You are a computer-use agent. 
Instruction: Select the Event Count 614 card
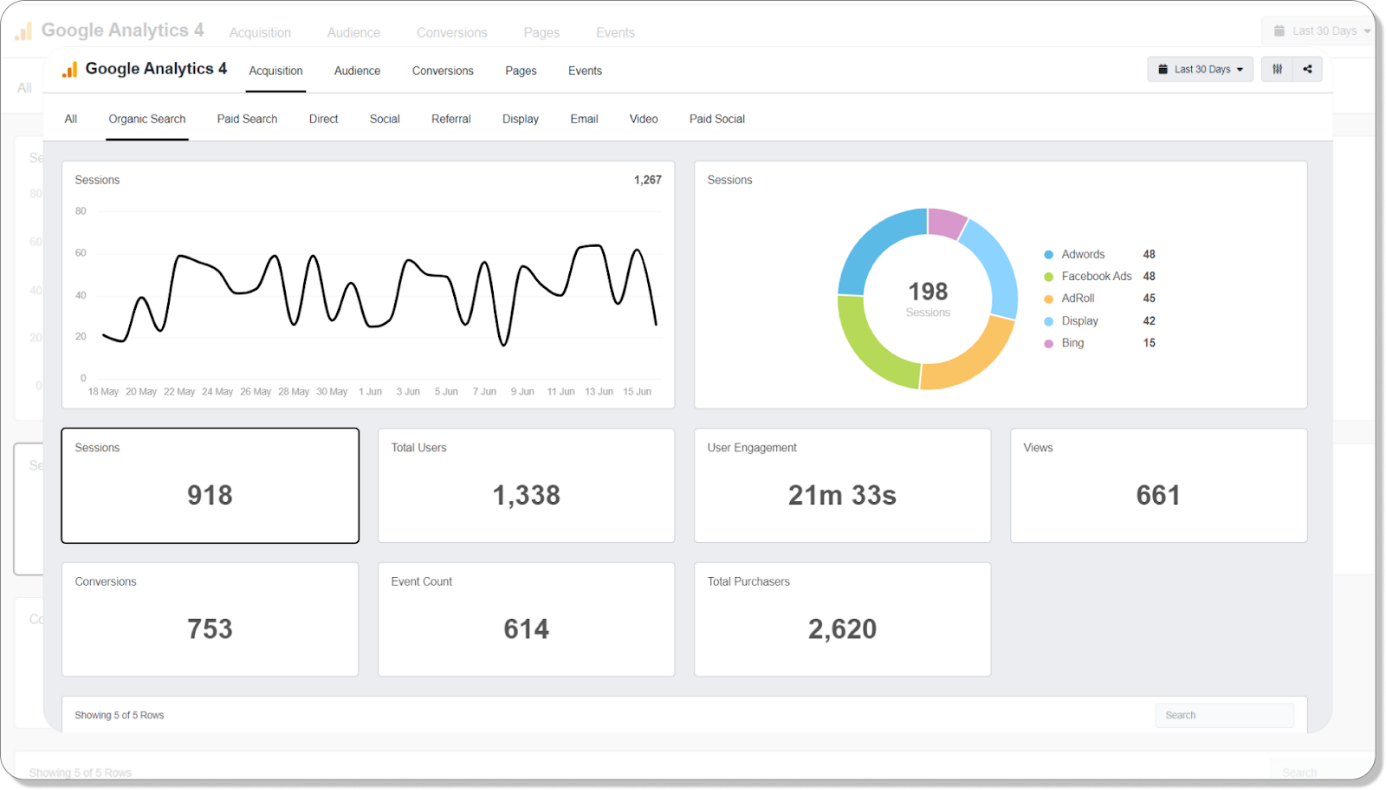[x=526, y=619]
